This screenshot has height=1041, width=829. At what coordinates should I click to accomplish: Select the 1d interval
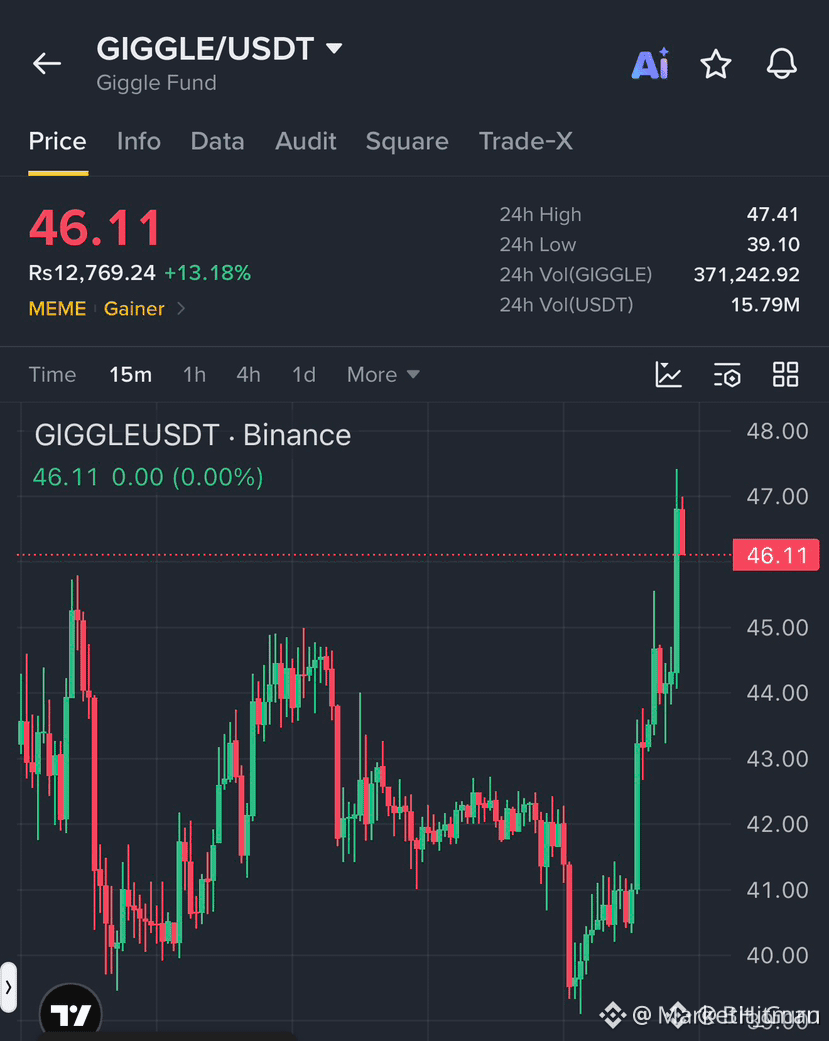coord(304,374)
